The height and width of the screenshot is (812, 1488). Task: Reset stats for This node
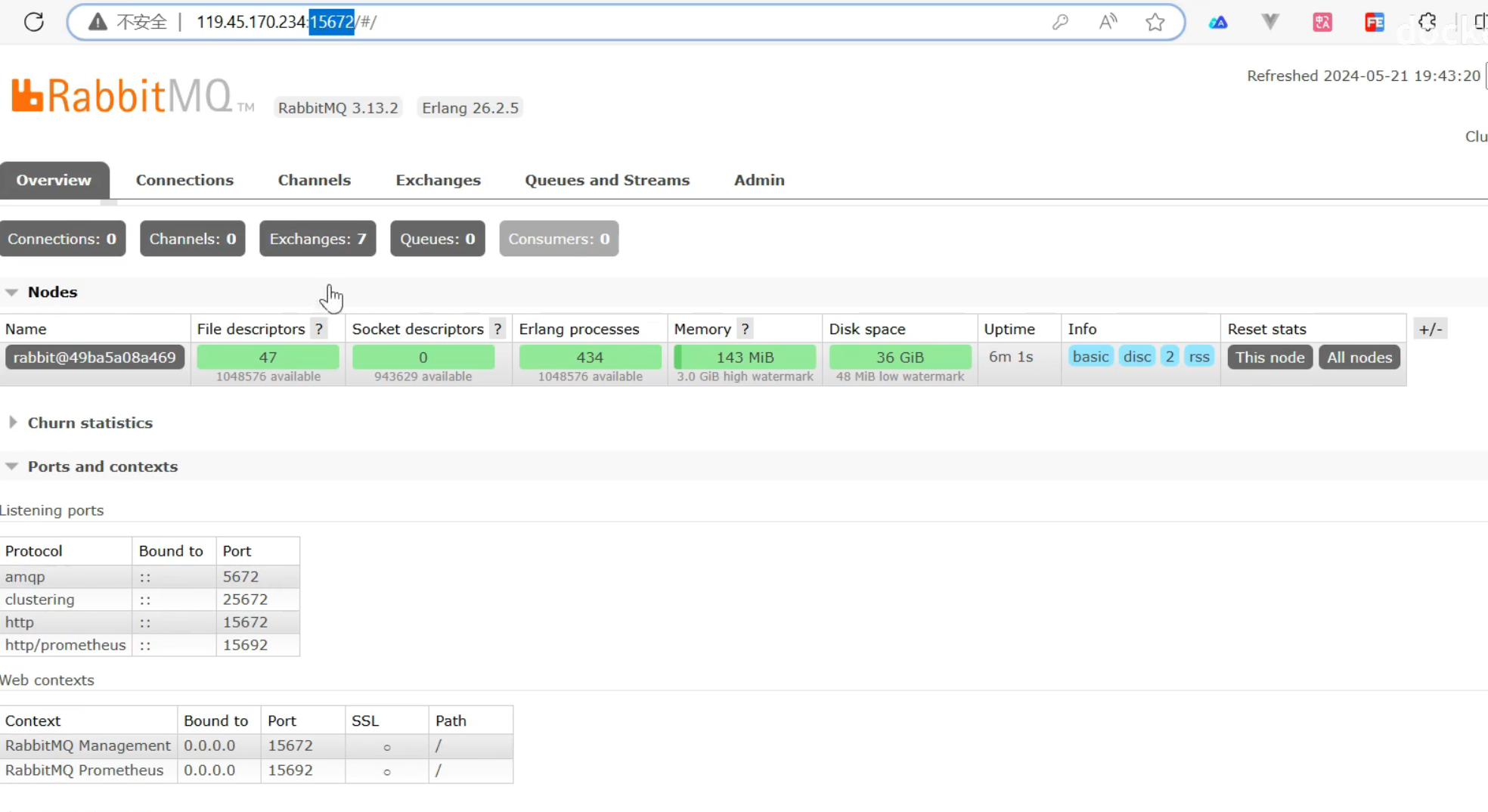(x=1270, y=358)
